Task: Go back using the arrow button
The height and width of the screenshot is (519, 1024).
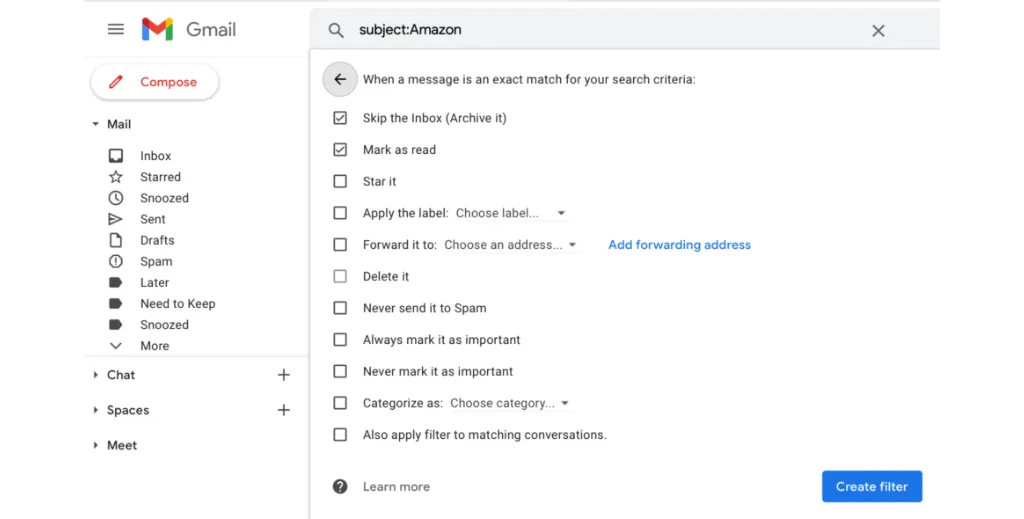Action: (340, 79)
